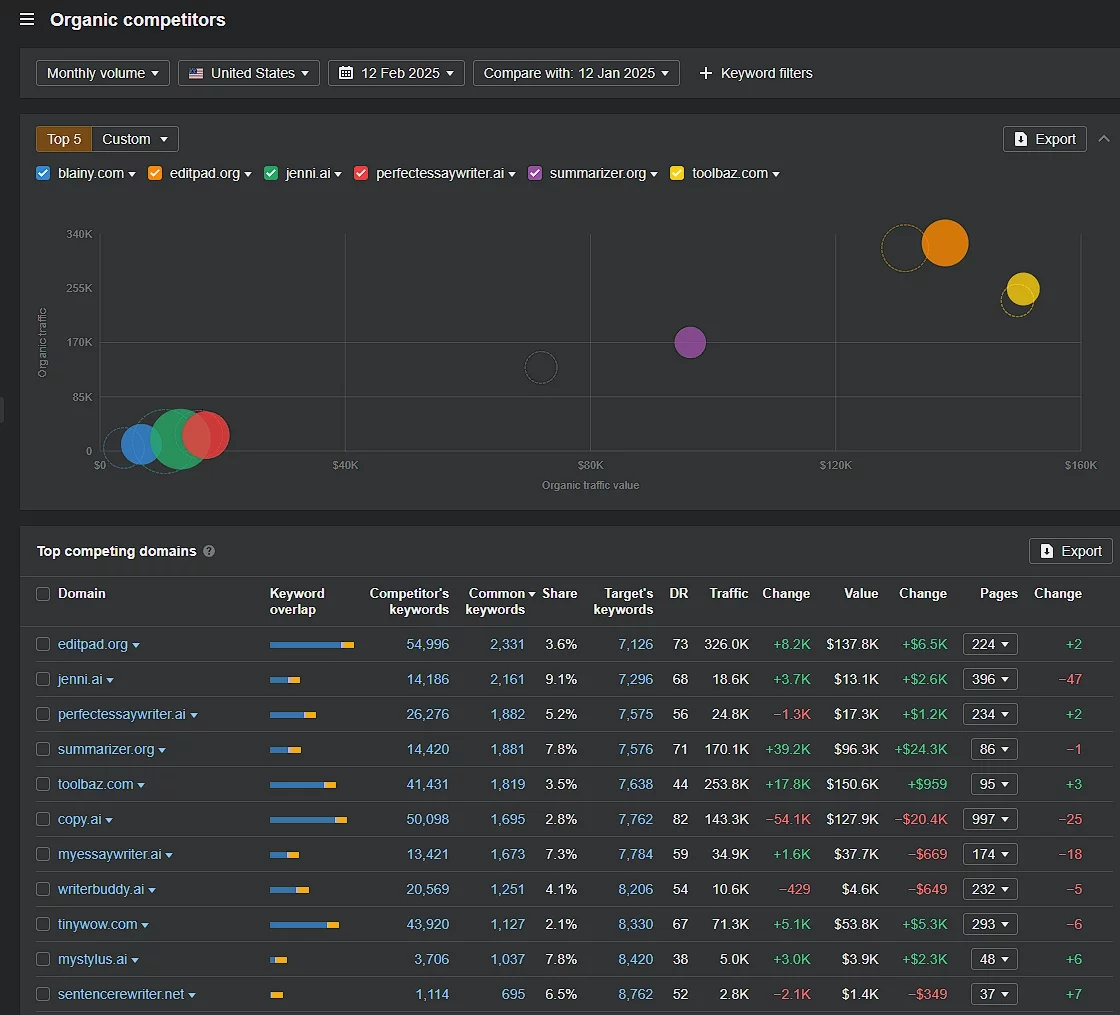
Task: Open the editpad.org domain link
Action: [x=93, y=644]
